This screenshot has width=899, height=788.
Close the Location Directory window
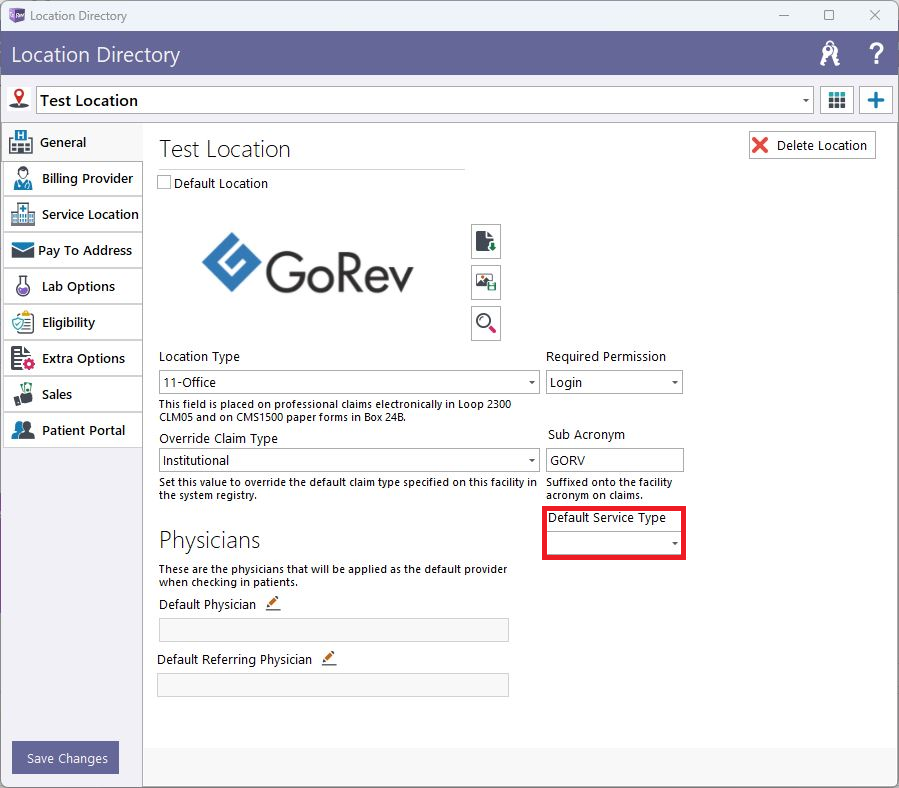click(x=874, y=15)
